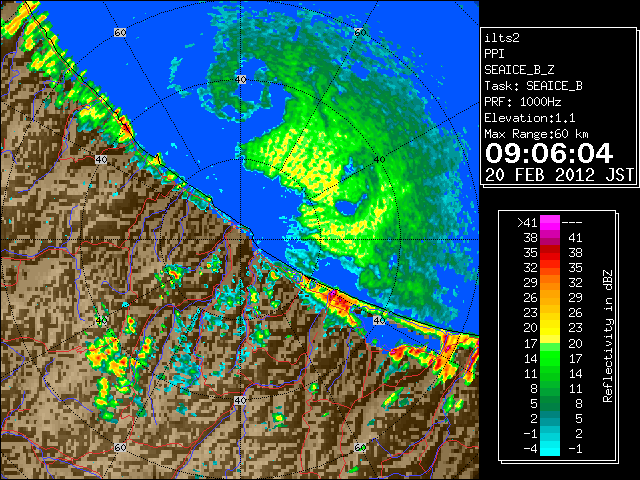Click the '40' range label due north of center
Viewport: 640px width, 480px height.
click(240, 80)
